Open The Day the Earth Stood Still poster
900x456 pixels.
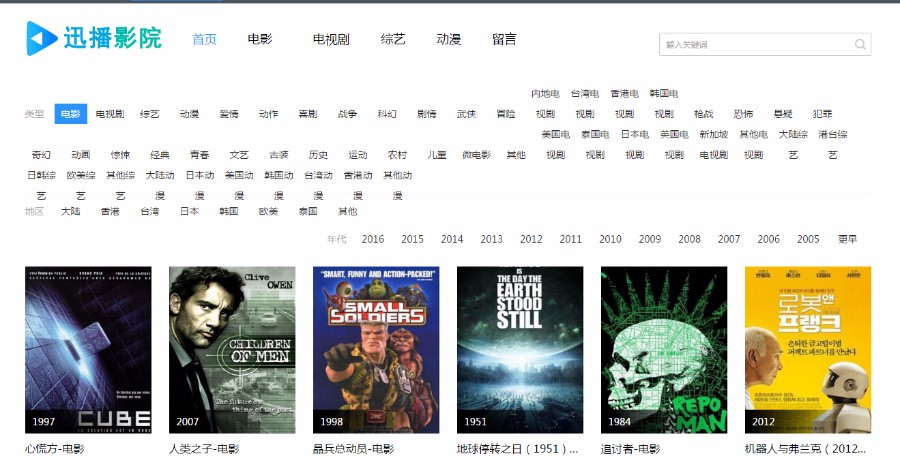click(x=520, y=350)
